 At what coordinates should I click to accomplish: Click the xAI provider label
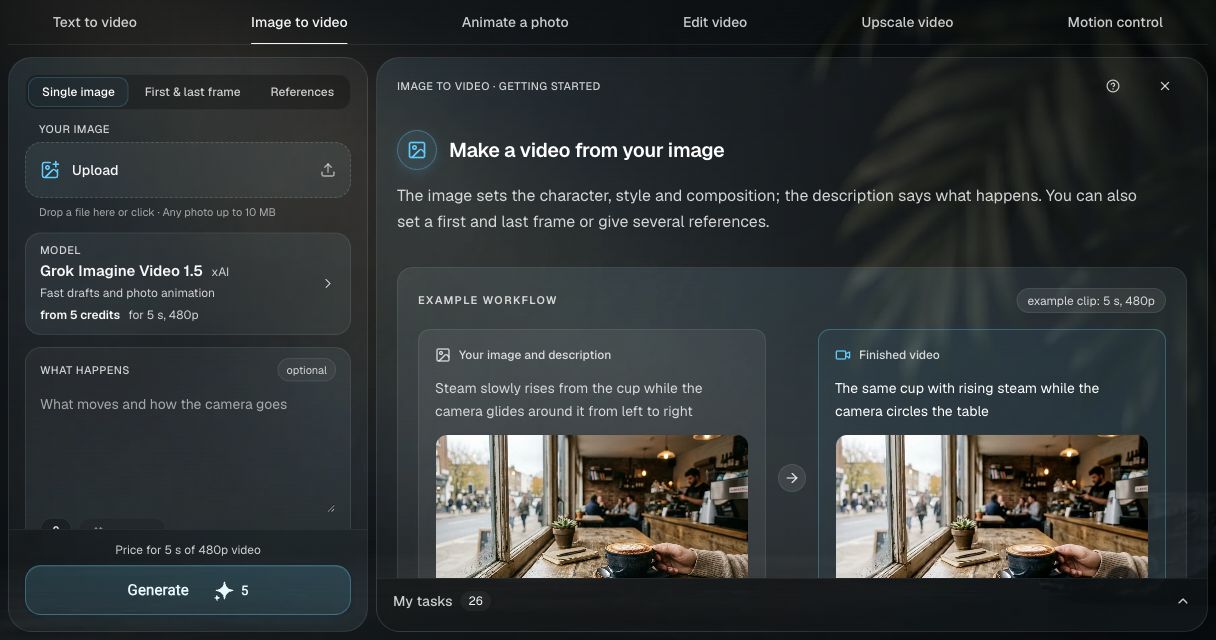[220, 272]
